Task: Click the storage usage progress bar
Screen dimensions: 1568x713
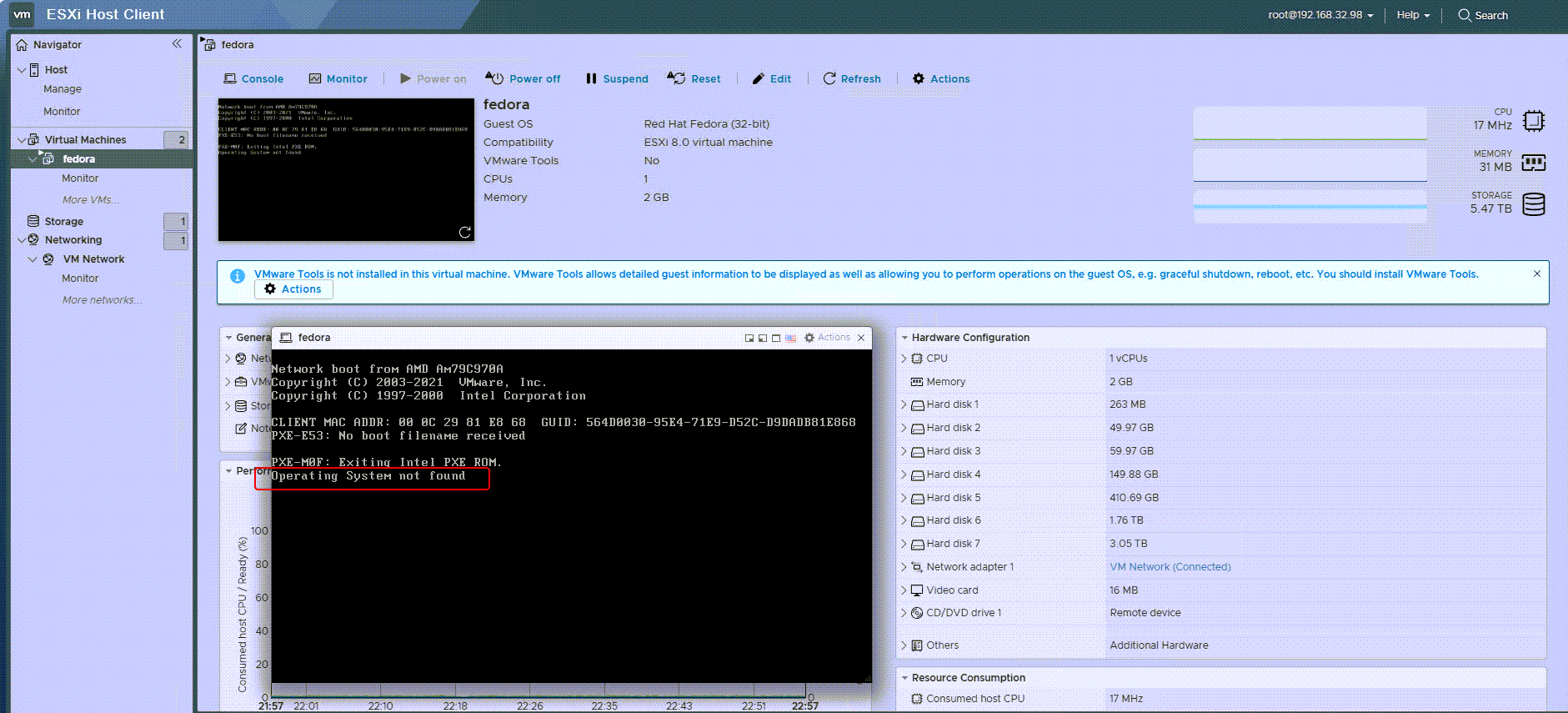Action: click(x=1310, y=207)
